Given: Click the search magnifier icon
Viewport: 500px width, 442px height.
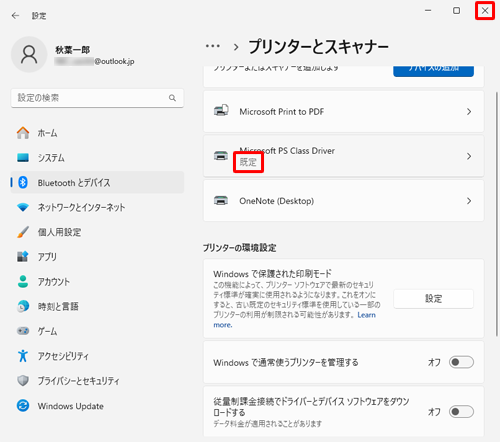Looking at the screenshot, I should coord(172,98).
